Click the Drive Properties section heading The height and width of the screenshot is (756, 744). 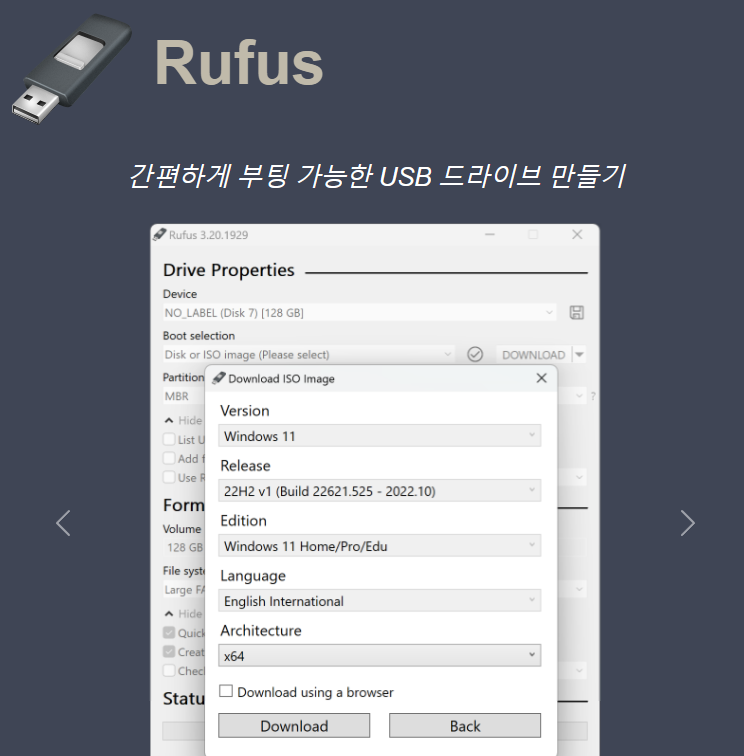tap(229, 270)
